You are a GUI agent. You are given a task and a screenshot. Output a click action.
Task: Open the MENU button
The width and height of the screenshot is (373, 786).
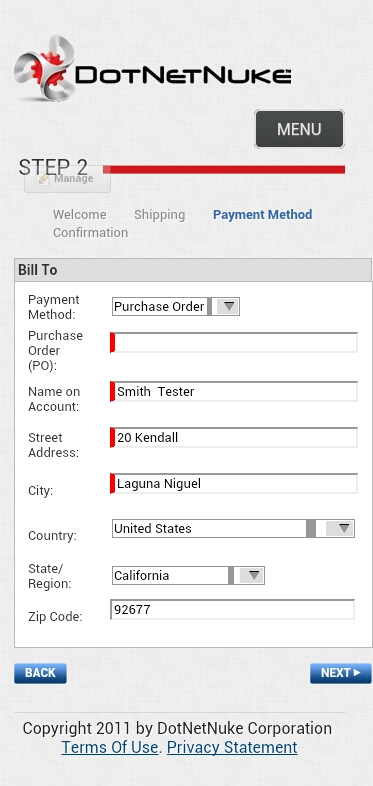coord(299,129)
